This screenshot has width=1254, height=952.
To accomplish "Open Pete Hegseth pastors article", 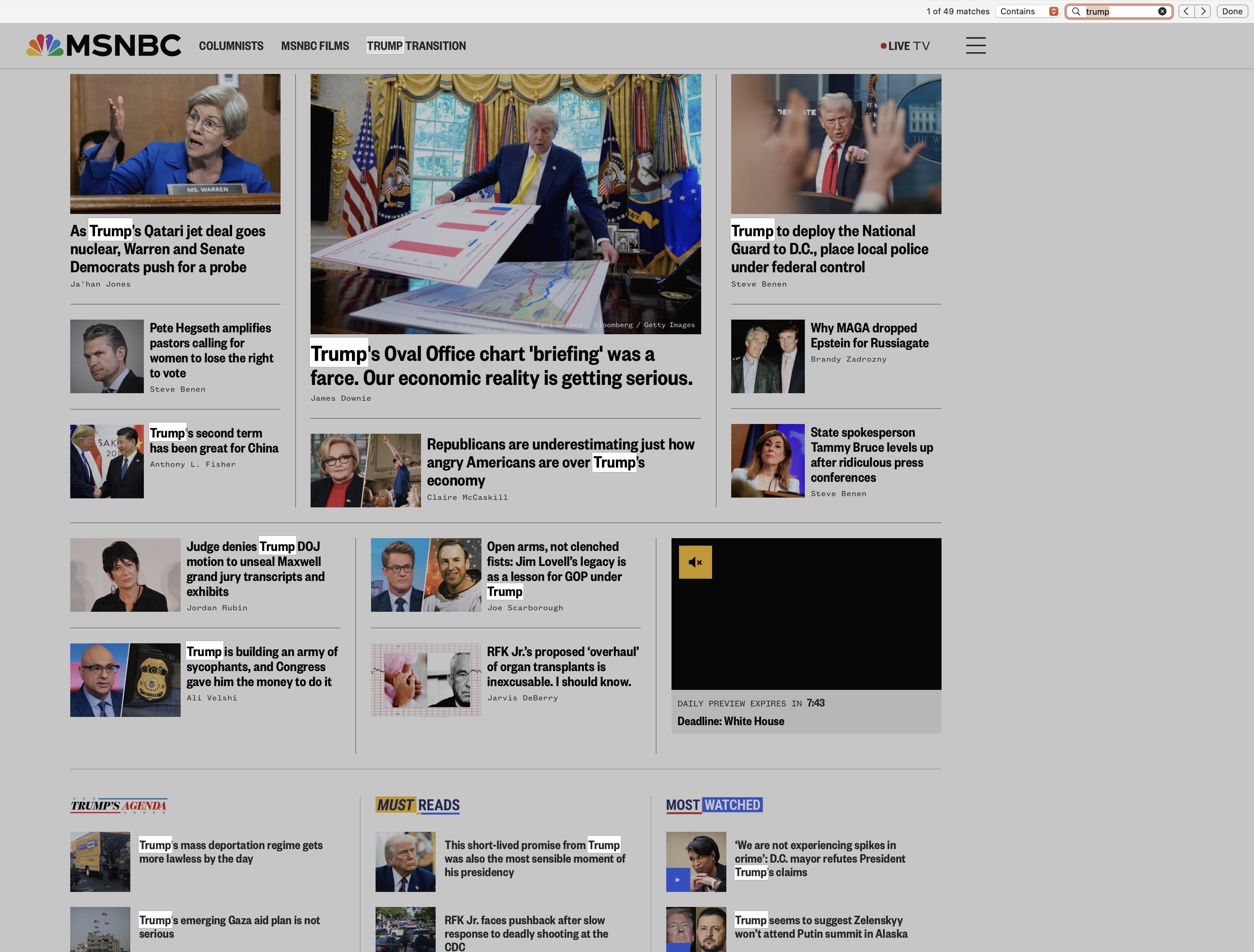I will (211, 350).
